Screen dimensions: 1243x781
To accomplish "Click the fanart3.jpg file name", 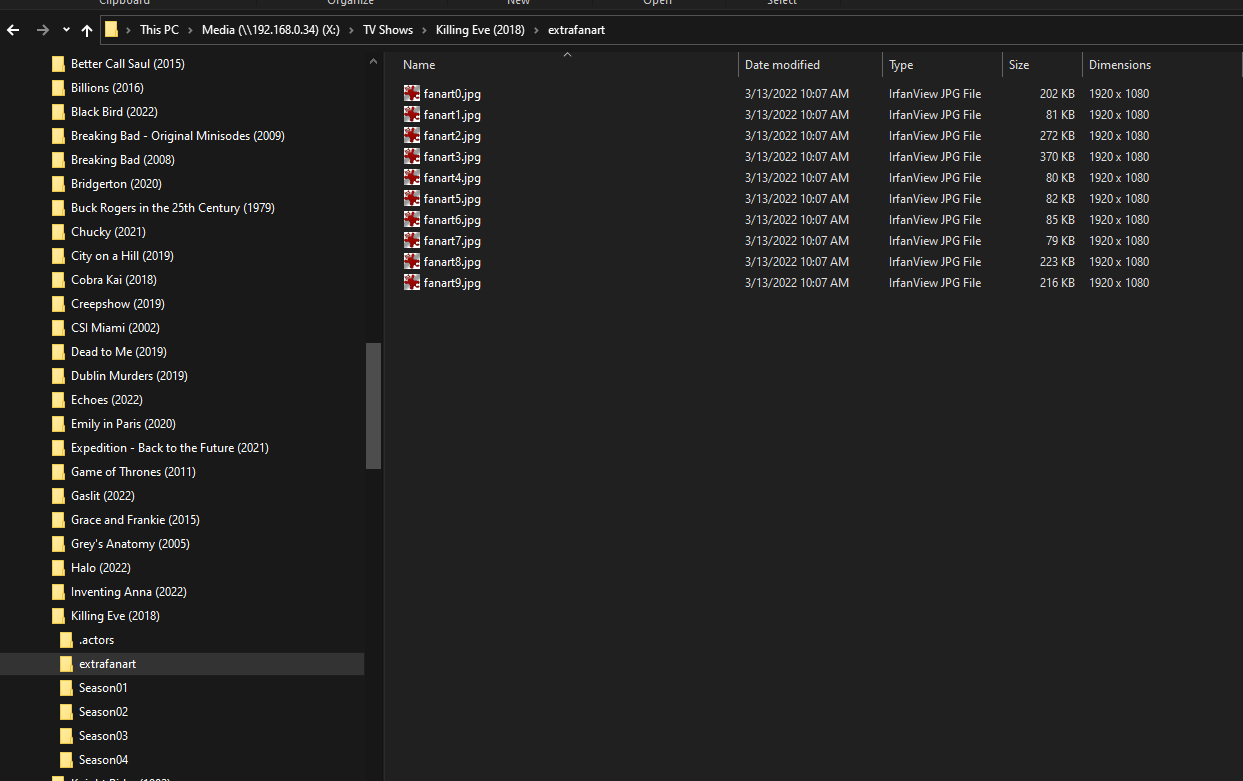I will (x=452, y=157).
